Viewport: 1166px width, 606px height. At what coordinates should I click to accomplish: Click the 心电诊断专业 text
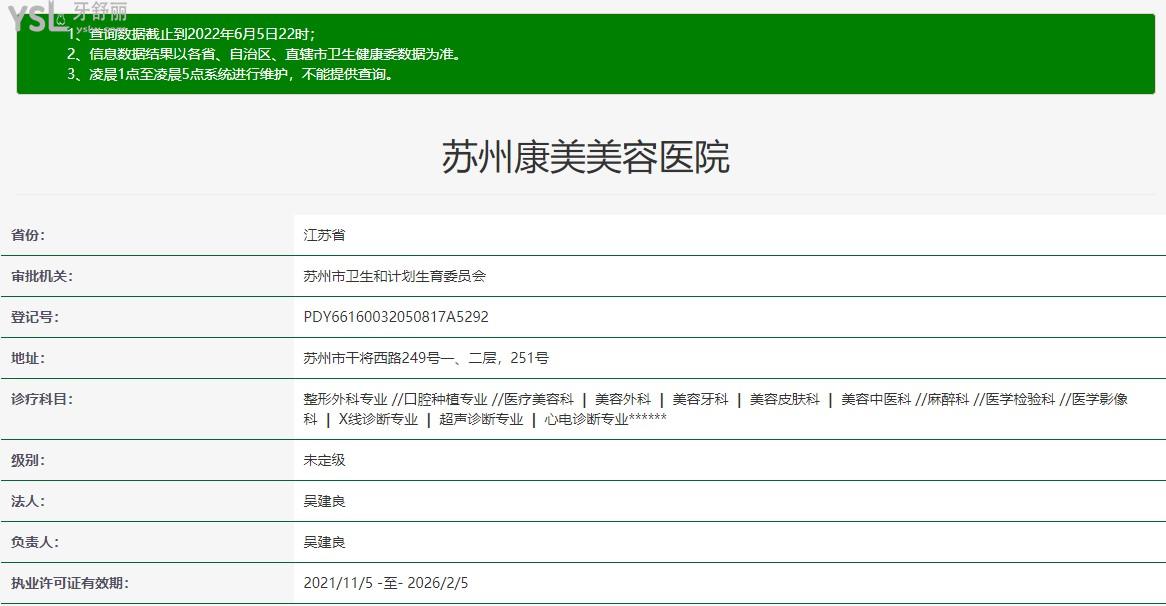coord(586,419)
